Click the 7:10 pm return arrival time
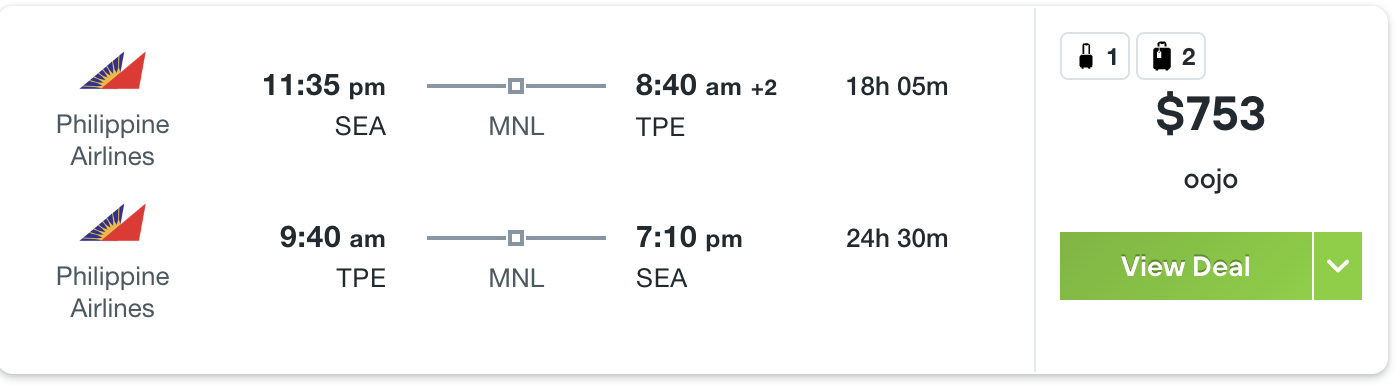The height and width of the screenshot is (386, 1398). pyautogui.click(x=689, y=239)
